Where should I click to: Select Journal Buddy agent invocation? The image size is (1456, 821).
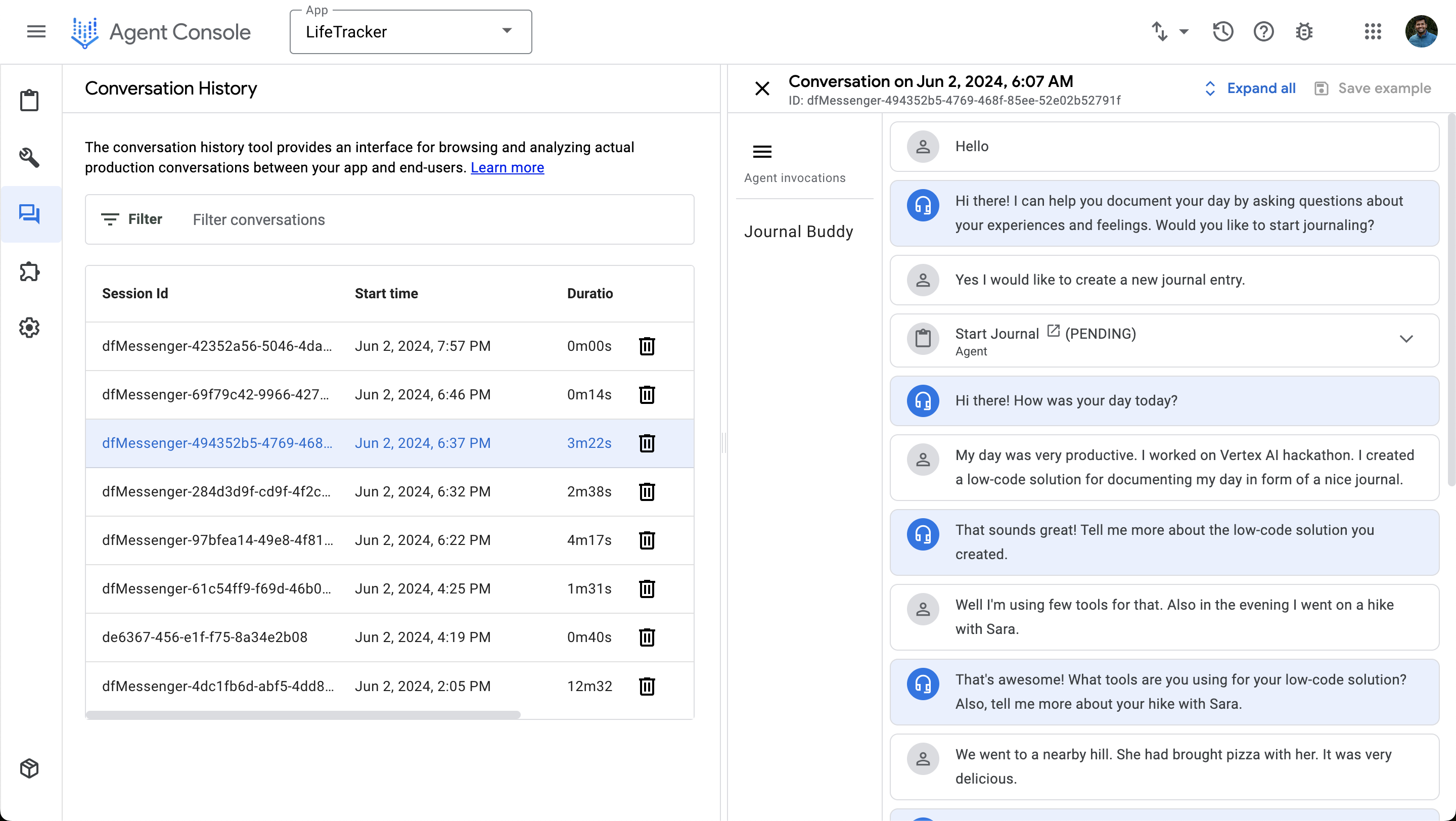click(x=798, y=232)
